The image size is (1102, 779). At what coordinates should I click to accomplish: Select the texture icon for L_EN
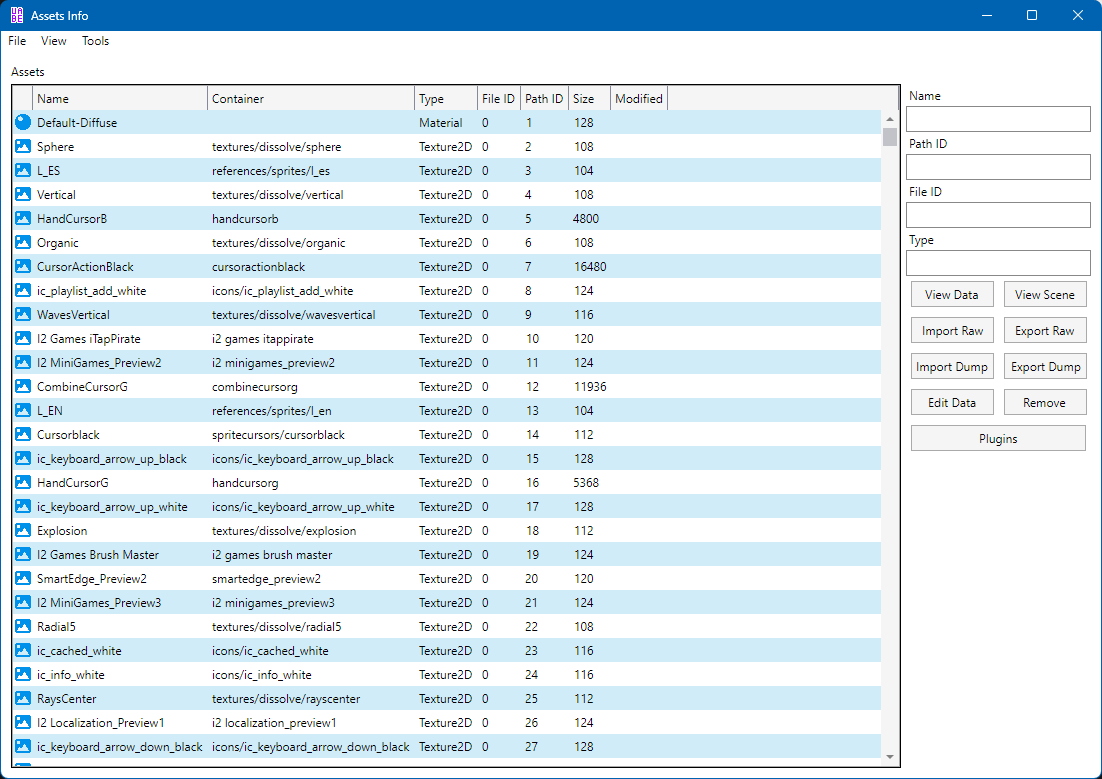click(x=23, y=410)
